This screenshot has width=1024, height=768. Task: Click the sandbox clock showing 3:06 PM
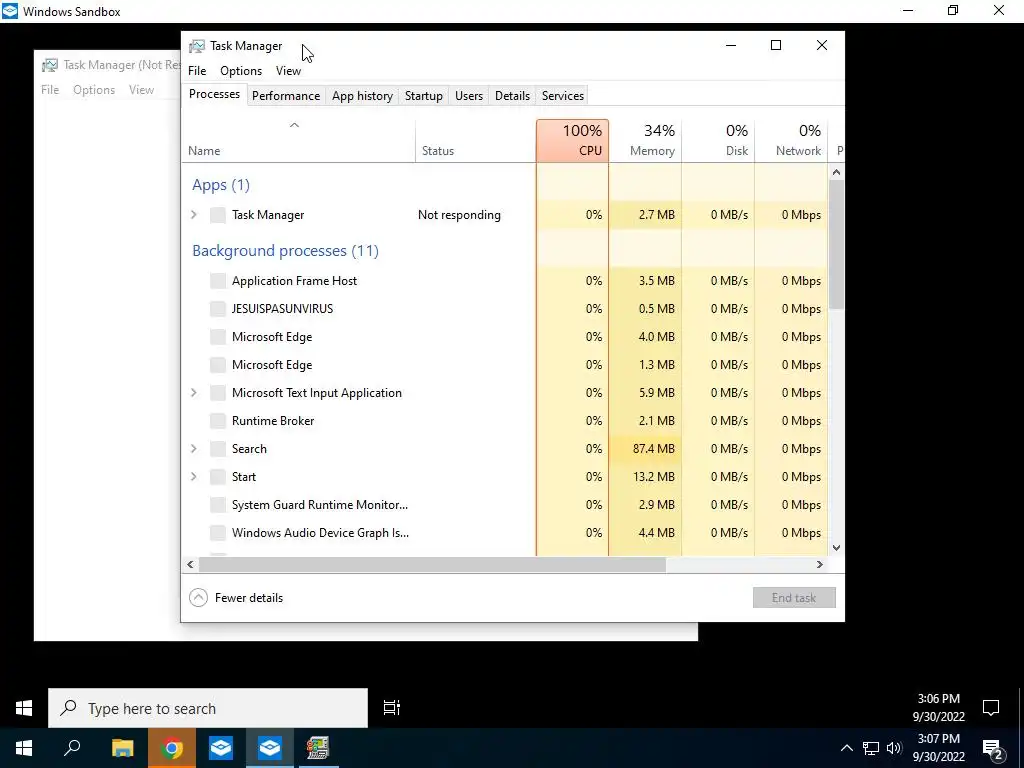click(938, 708)
